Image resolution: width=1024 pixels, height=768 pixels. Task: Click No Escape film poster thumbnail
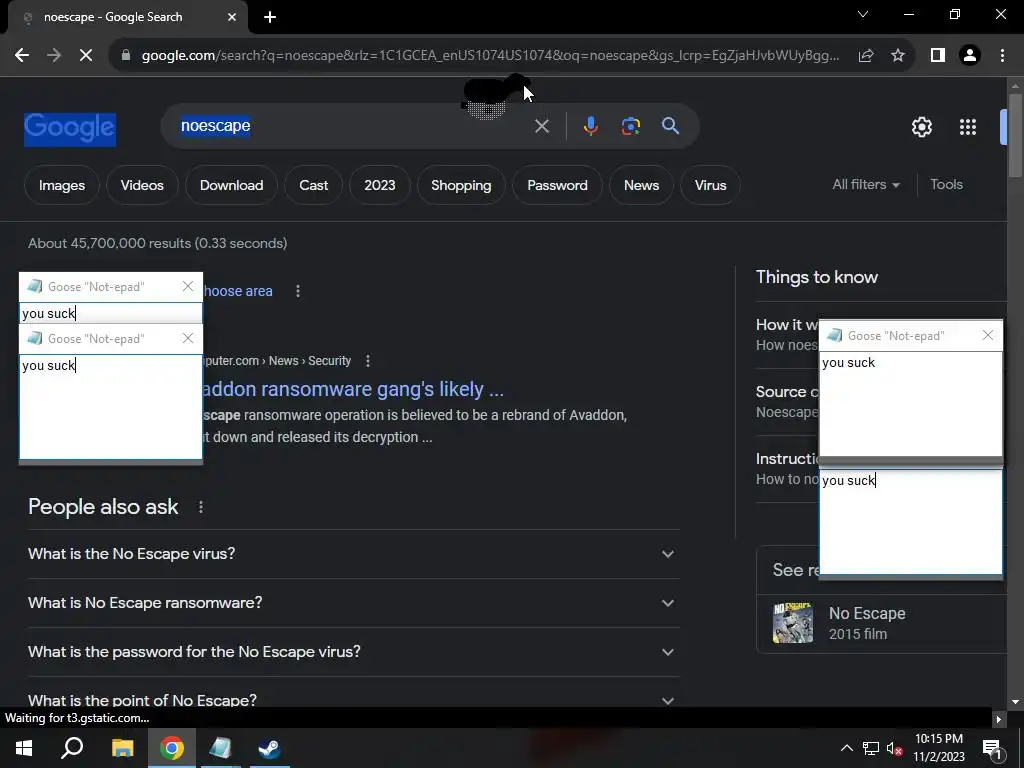pos(793,623)
